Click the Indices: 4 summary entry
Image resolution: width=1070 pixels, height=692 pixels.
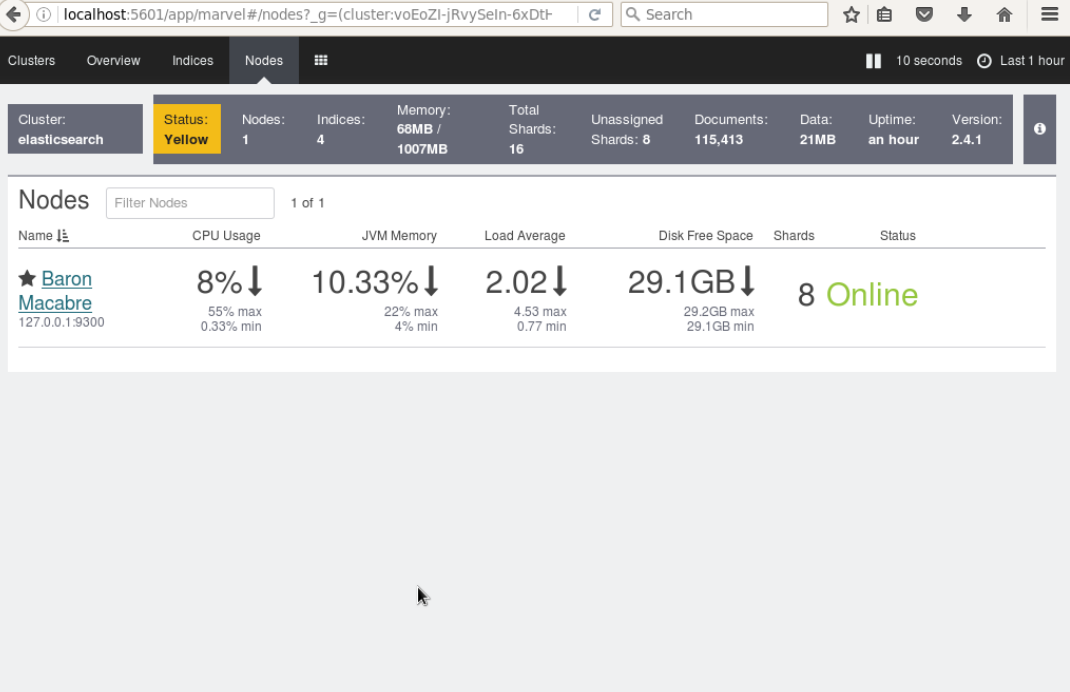click(341, 129)
